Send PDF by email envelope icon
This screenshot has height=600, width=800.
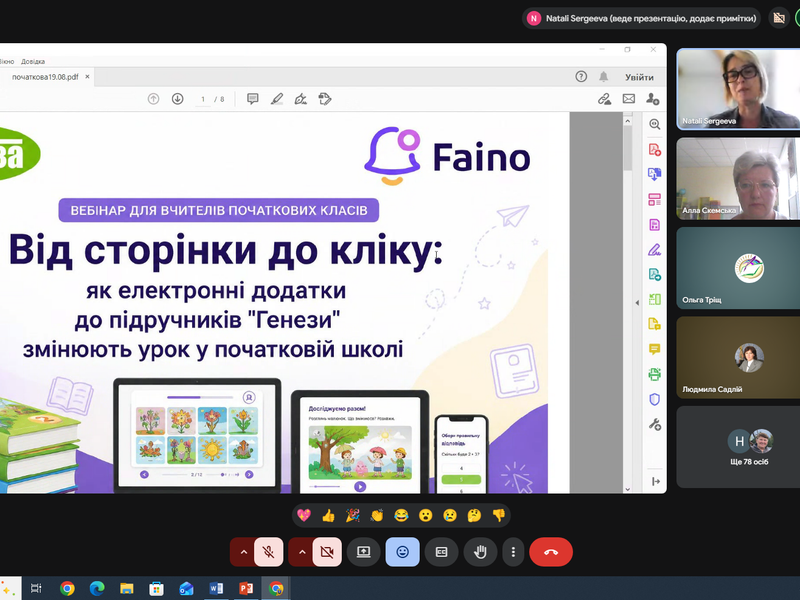point(629,99)
